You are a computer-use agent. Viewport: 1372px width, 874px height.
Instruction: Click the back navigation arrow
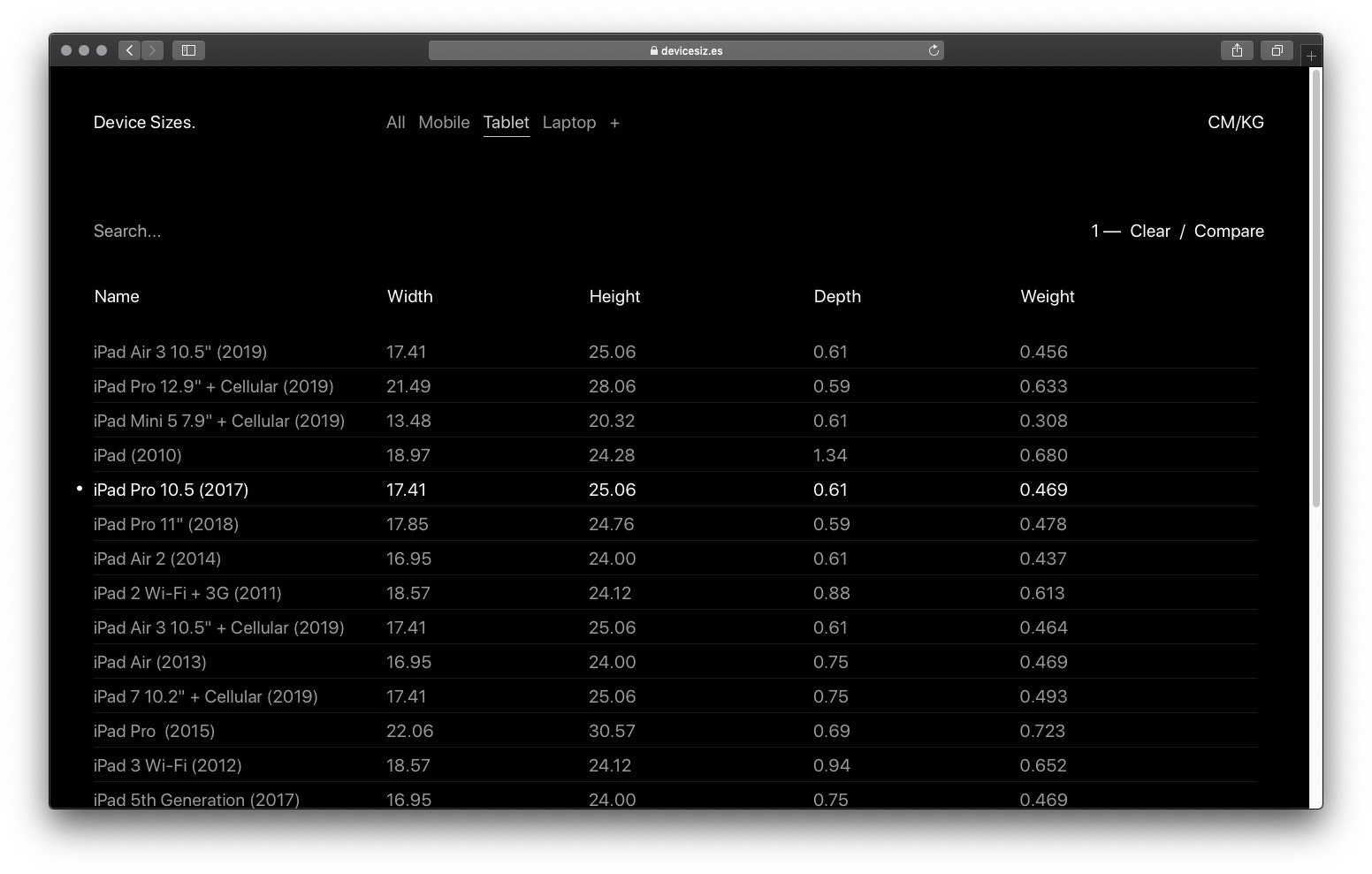pos(129,50)
